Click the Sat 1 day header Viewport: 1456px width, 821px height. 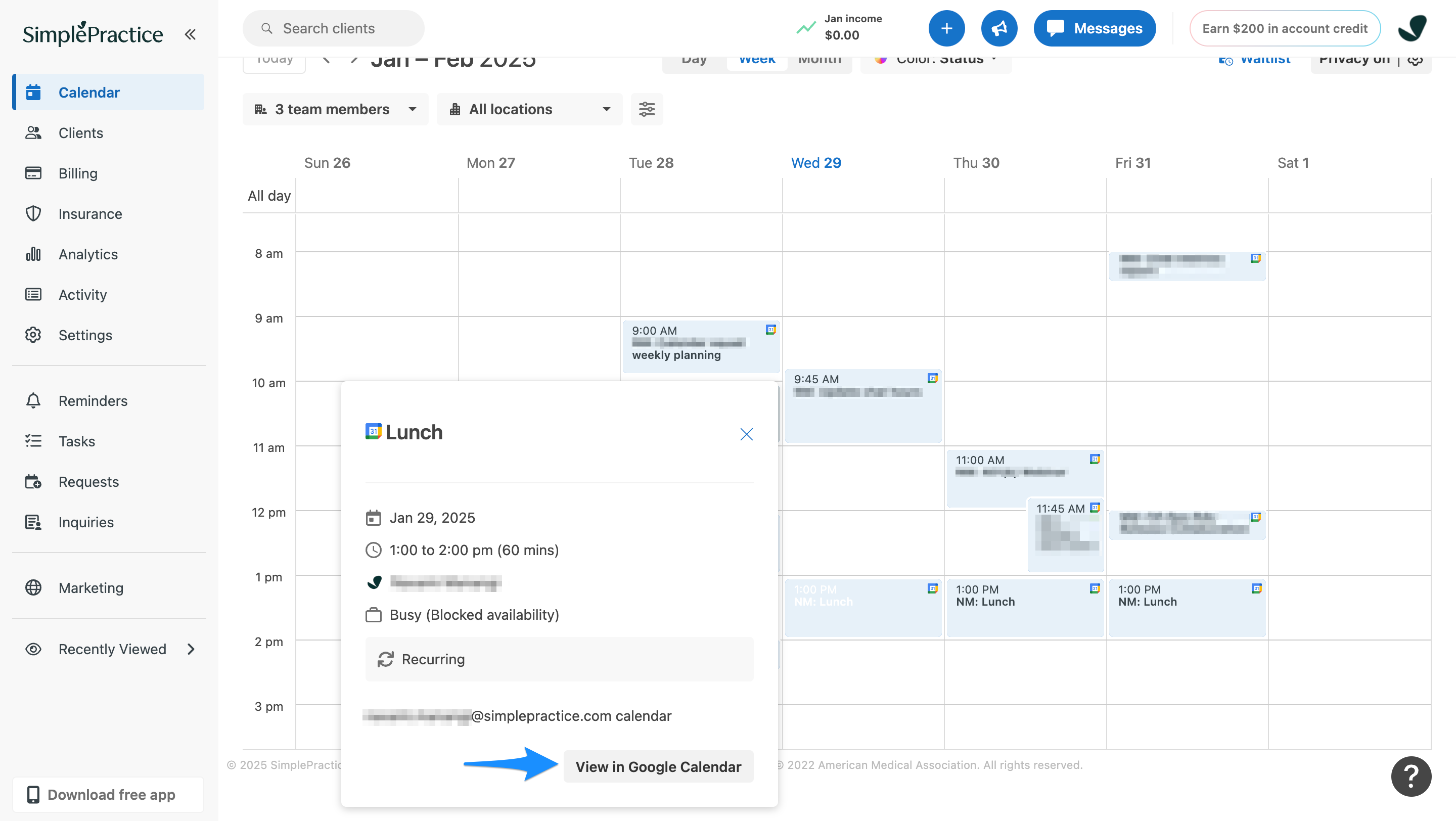(x=1293, y=163)
